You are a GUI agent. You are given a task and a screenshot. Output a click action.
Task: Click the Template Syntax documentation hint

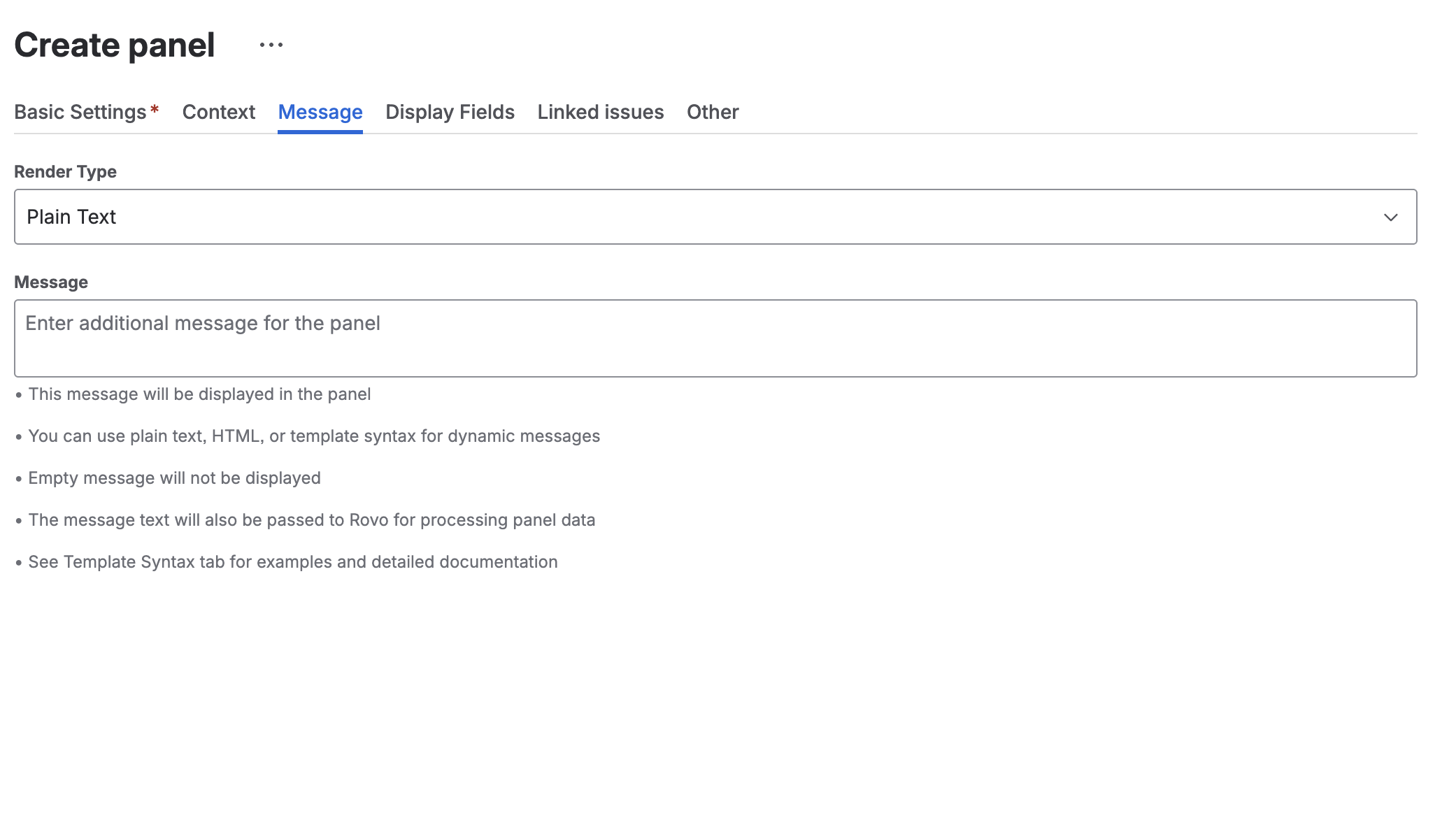(292, 561)
